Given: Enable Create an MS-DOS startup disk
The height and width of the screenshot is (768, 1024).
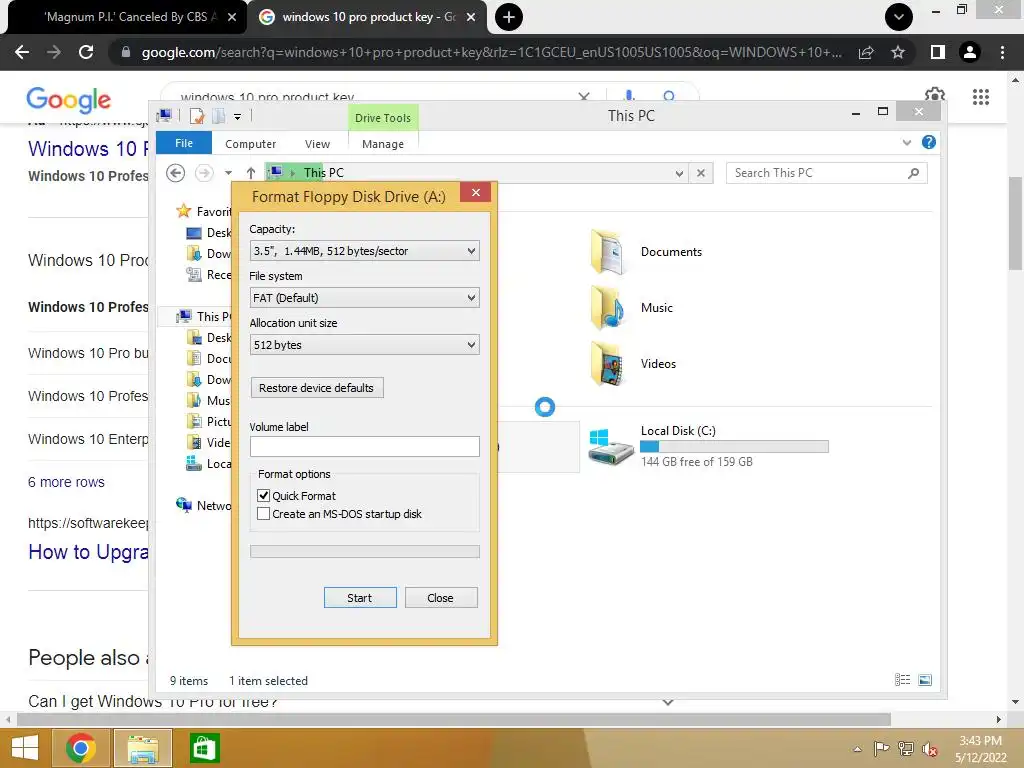Looking at the screenshot, I should (x=263, y=514).
